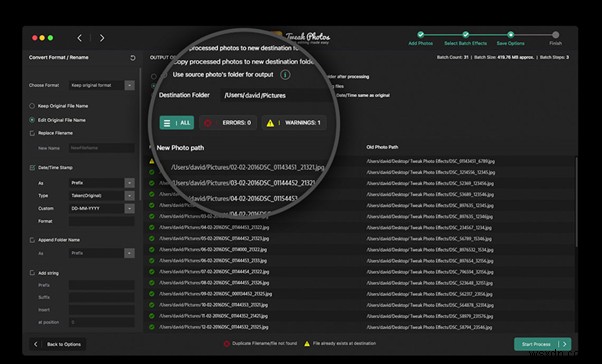Click green check for 06-02-2016DSC_014000_21322.jpg
602x364 pixels.
pos(152,250)
